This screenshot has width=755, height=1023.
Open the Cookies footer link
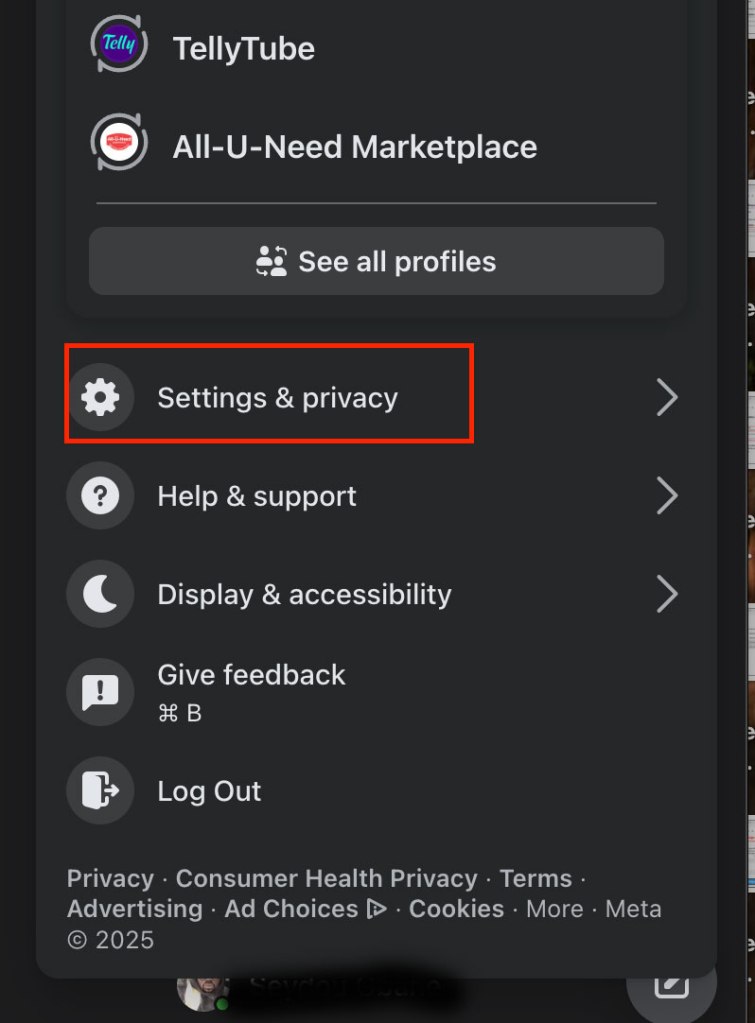tap(456, 909)
